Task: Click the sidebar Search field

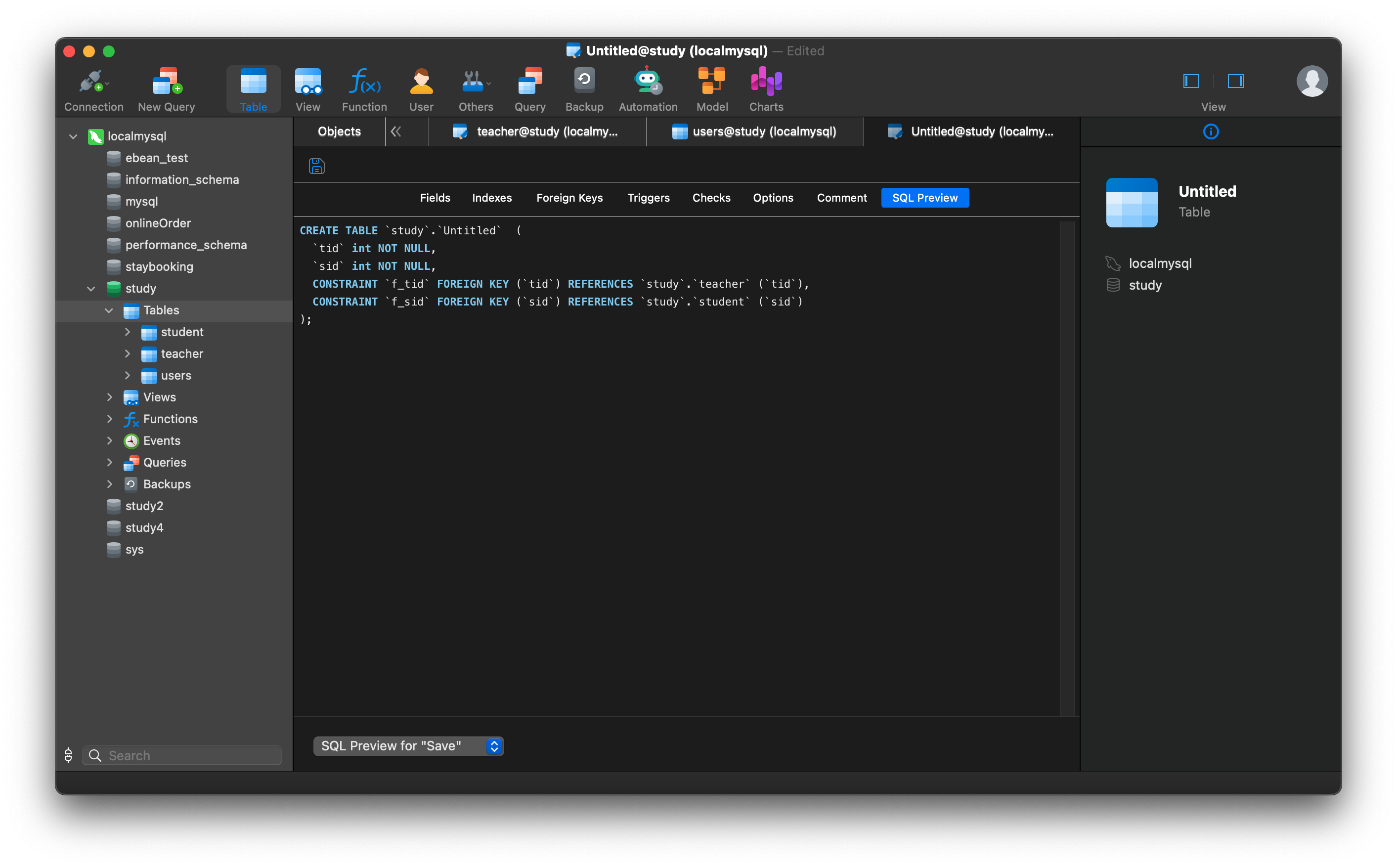Action: point(182,755)
